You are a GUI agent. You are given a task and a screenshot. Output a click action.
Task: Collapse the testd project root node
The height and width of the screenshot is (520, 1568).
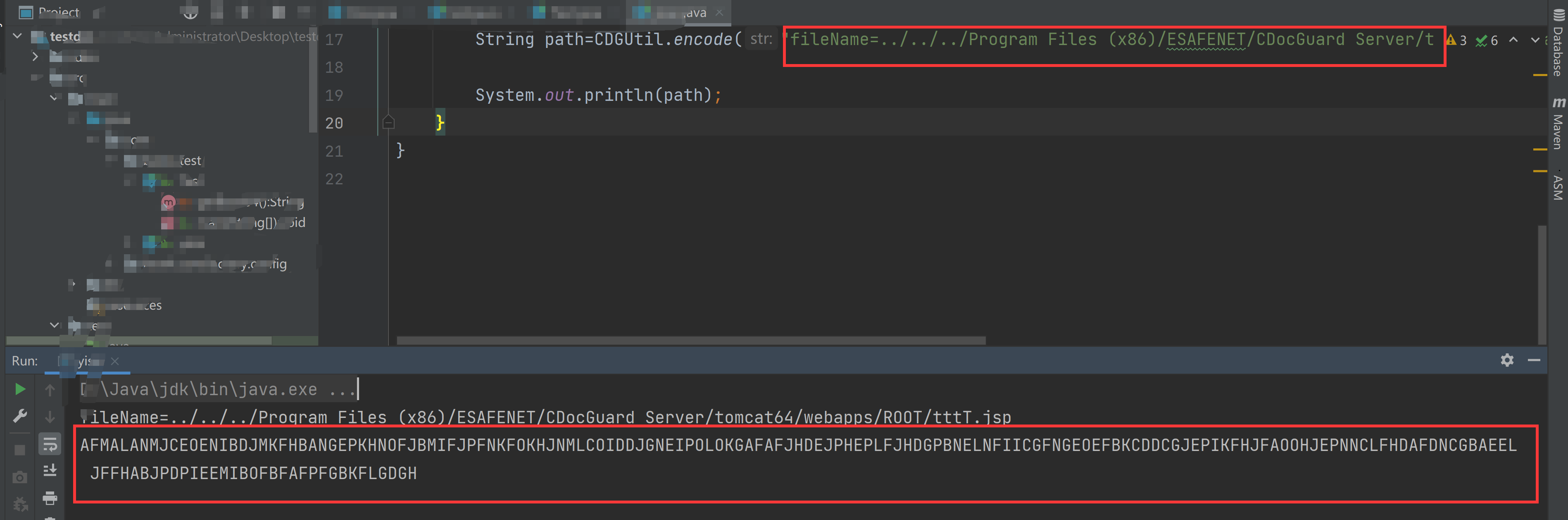(x=18, y=36)
